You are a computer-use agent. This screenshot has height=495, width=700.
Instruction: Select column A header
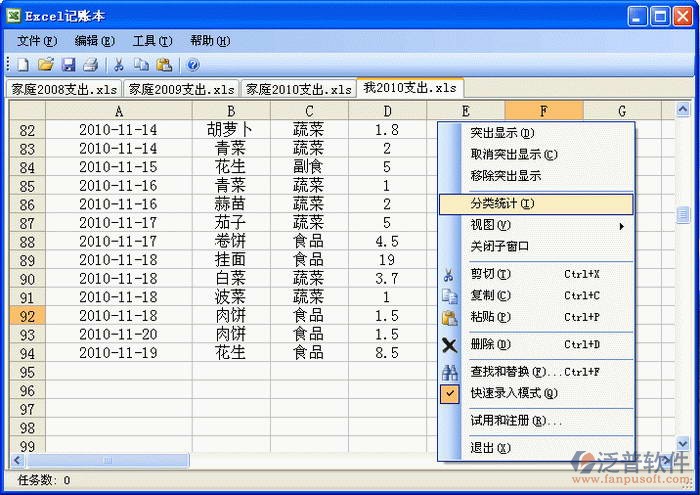pos(119,111)
